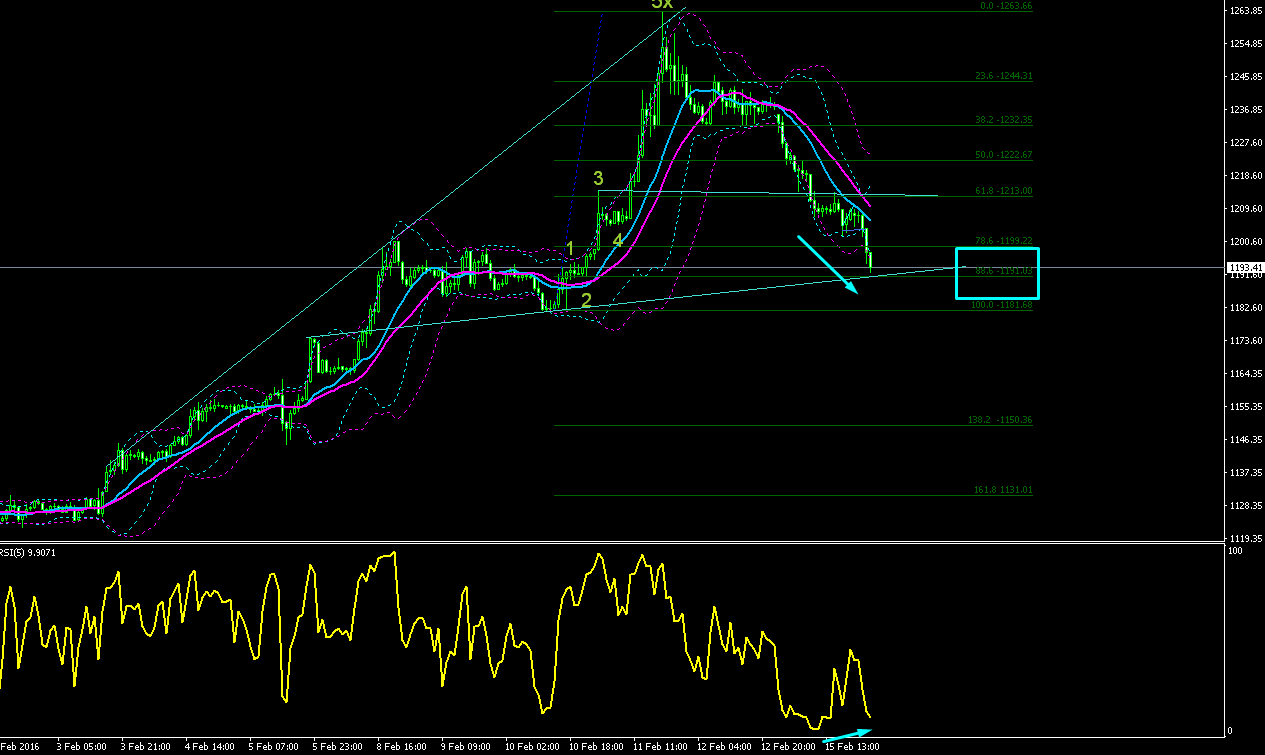
Task: Select the 38.2 -1232.35 Fibonacci level label
Action: click(x=1004, y=120)
